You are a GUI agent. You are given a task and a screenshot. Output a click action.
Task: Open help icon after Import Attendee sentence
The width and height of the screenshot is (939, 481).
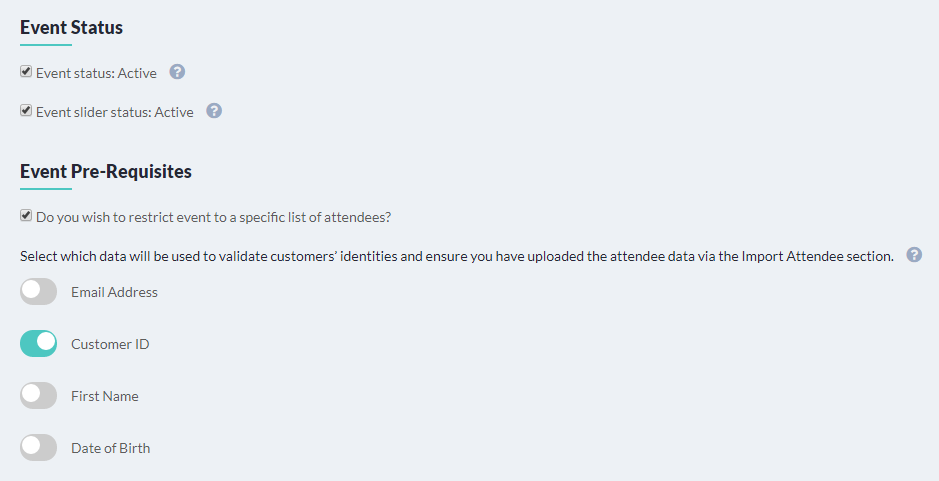coord(914,255)
